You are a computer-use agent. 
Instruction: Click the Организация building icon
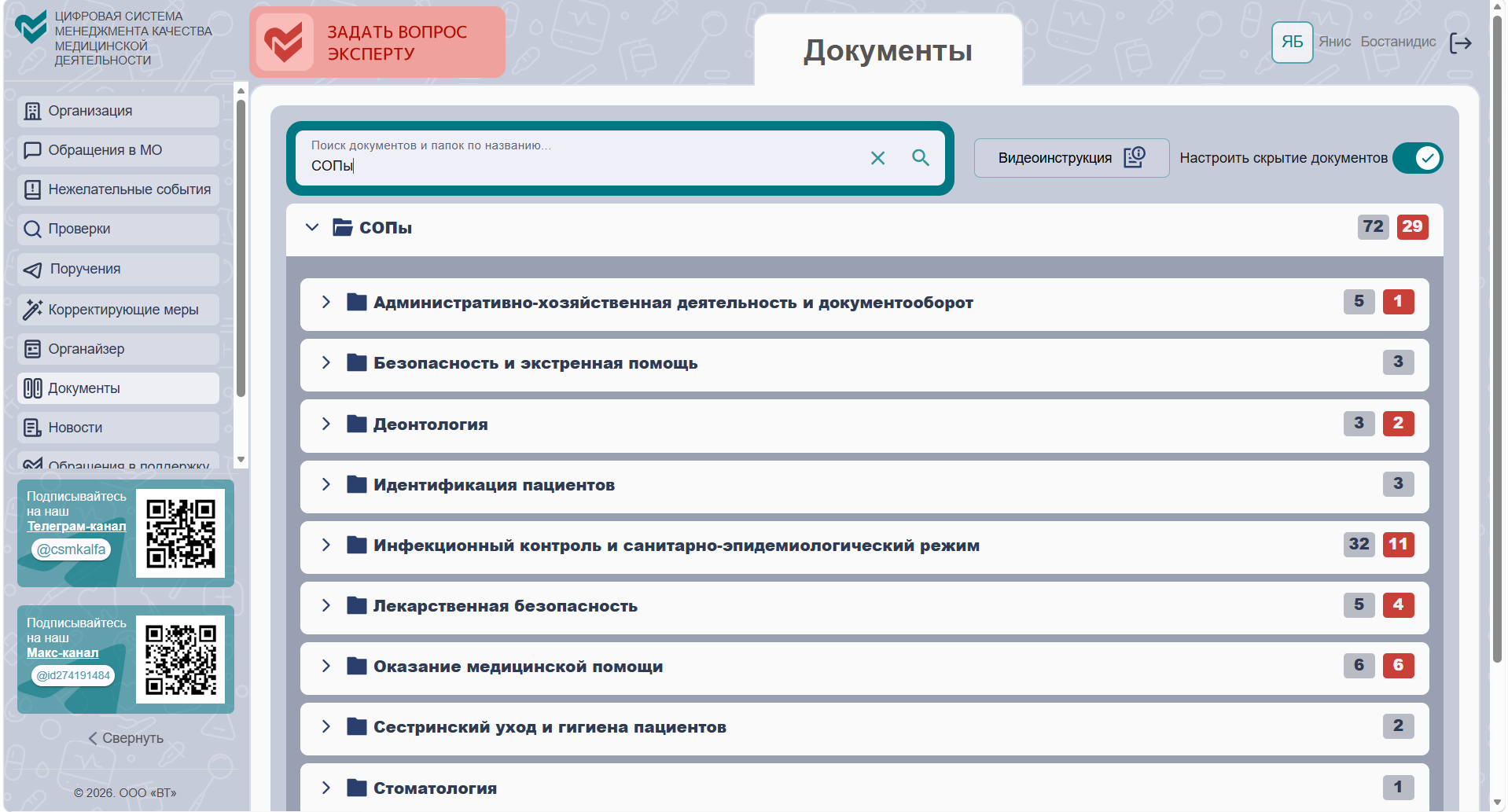coord(32,111)
